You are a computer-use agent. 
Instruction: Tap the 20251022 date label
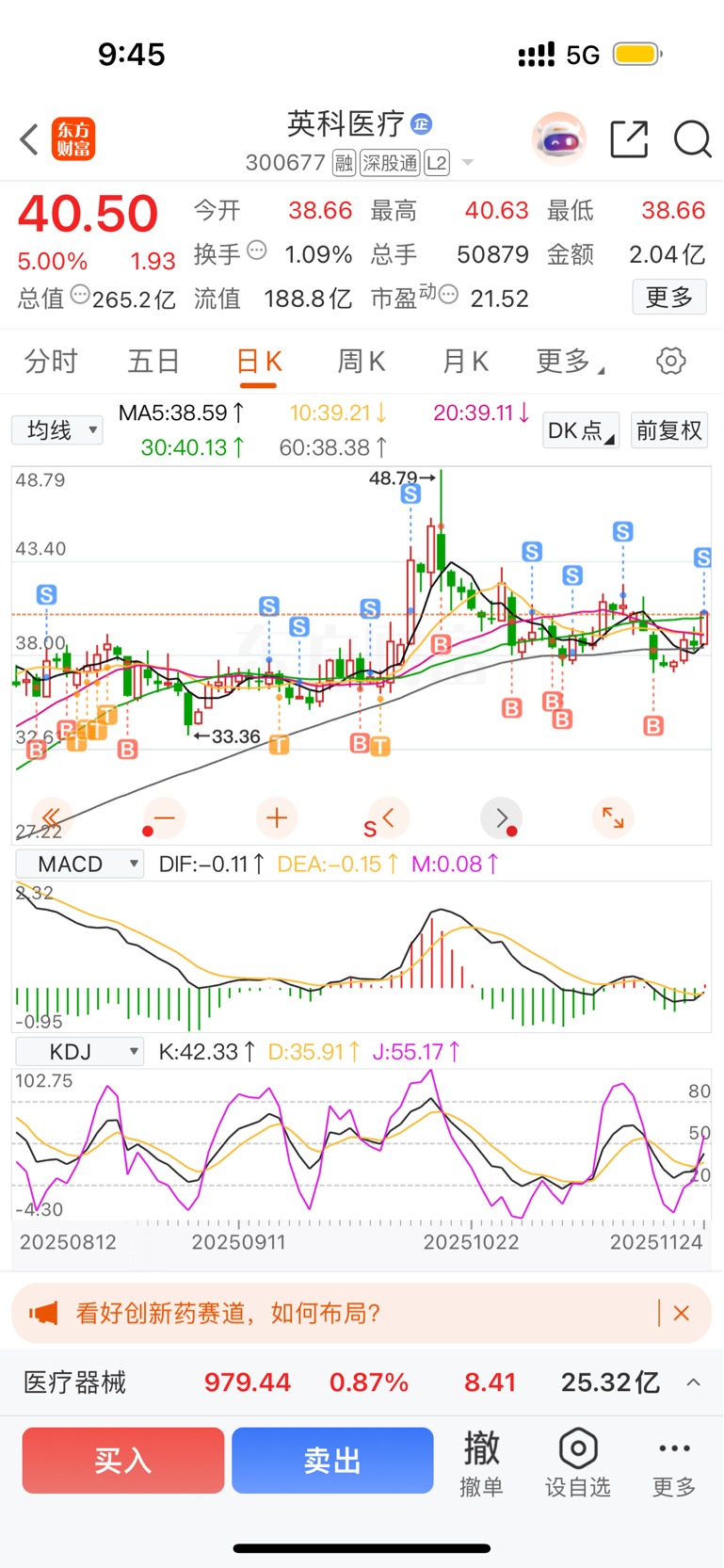[x=471, y=1242]
